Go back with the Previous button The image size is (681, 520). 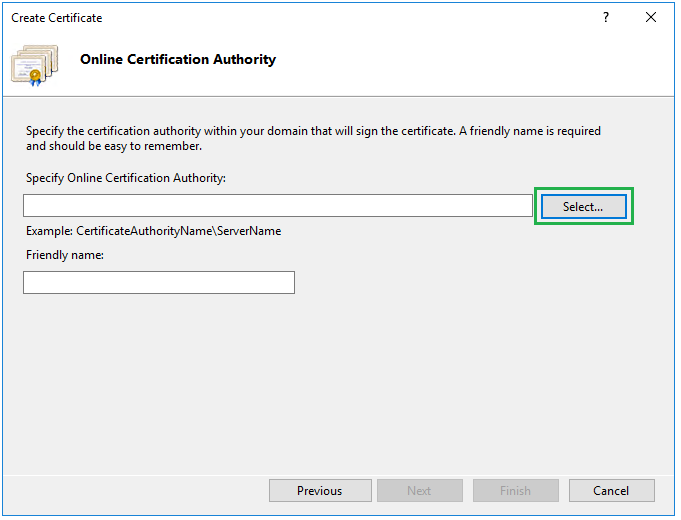320,490
